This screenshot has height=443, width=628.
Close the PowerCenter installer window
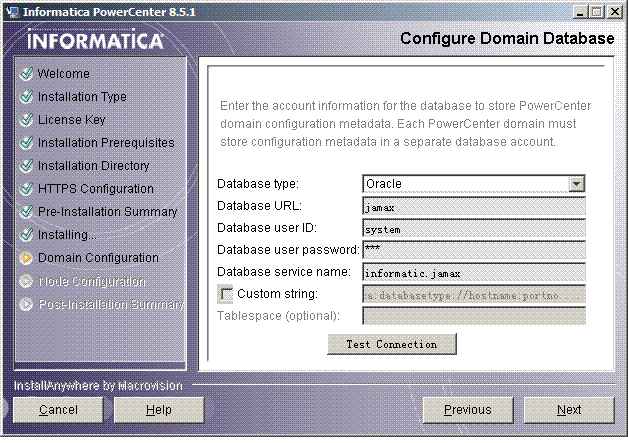[615, 12]
